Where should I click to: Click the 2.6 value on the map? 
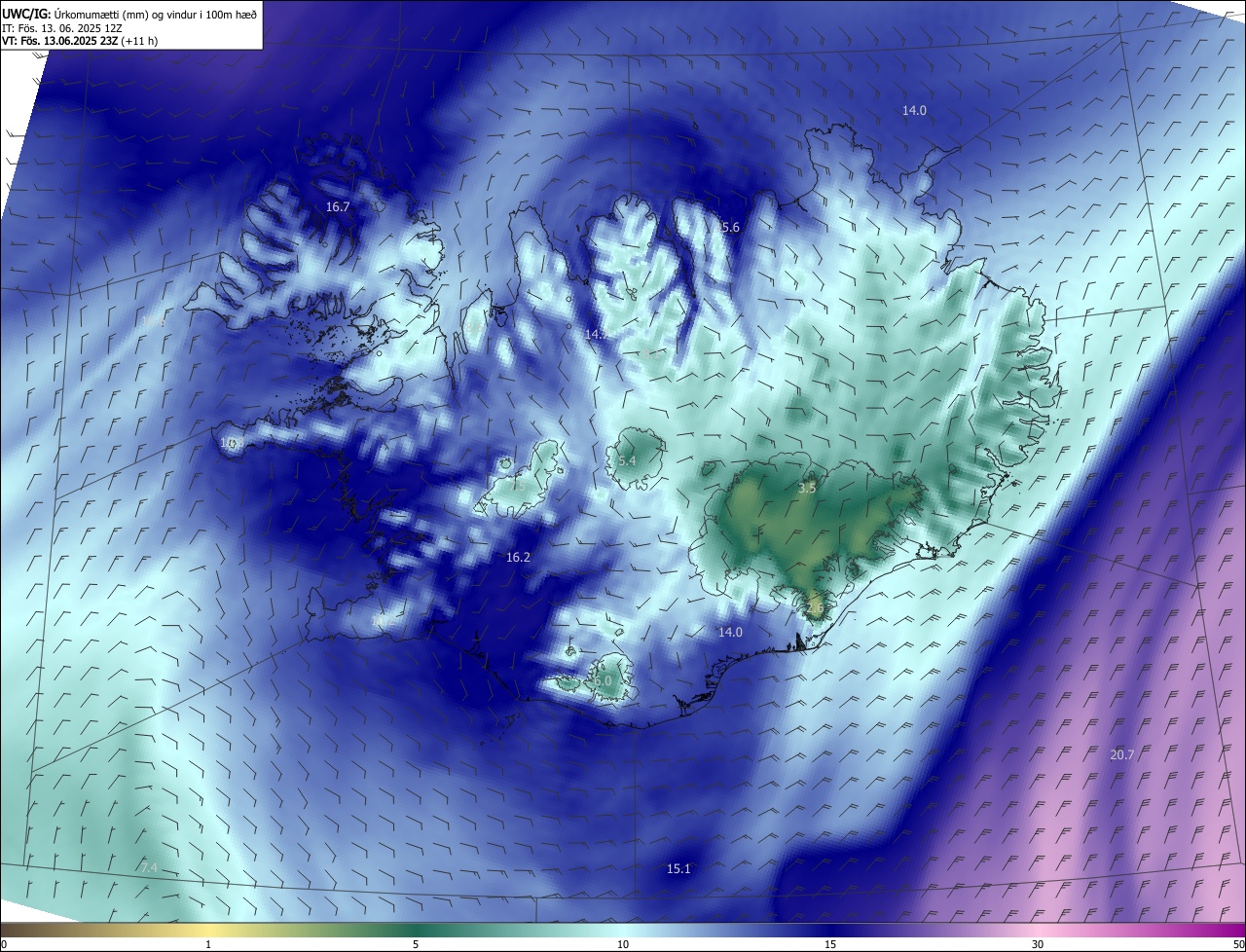coord(815,608)
